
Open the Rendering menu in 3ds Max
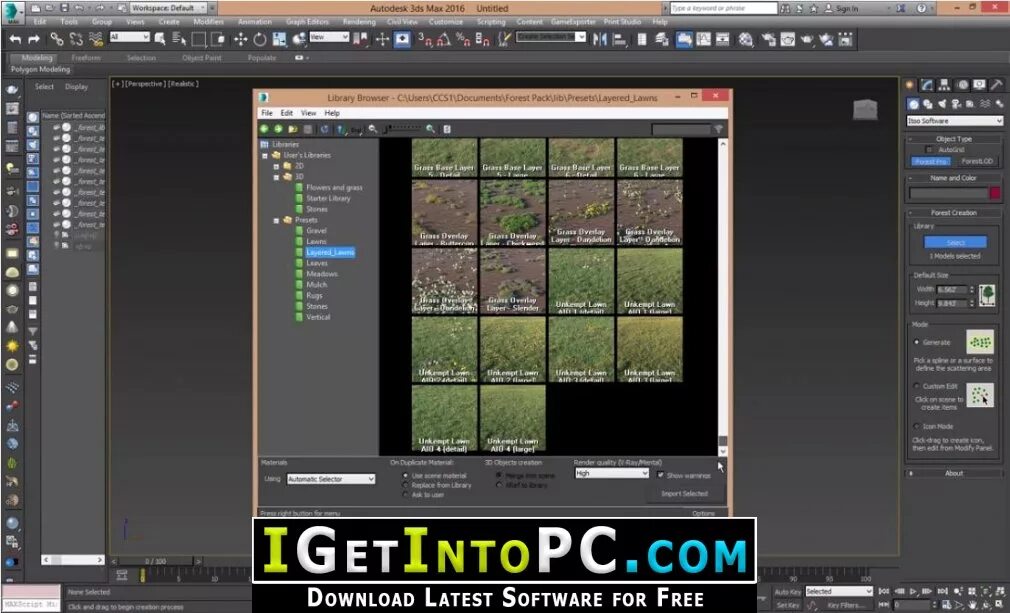[x=359, y=21]
